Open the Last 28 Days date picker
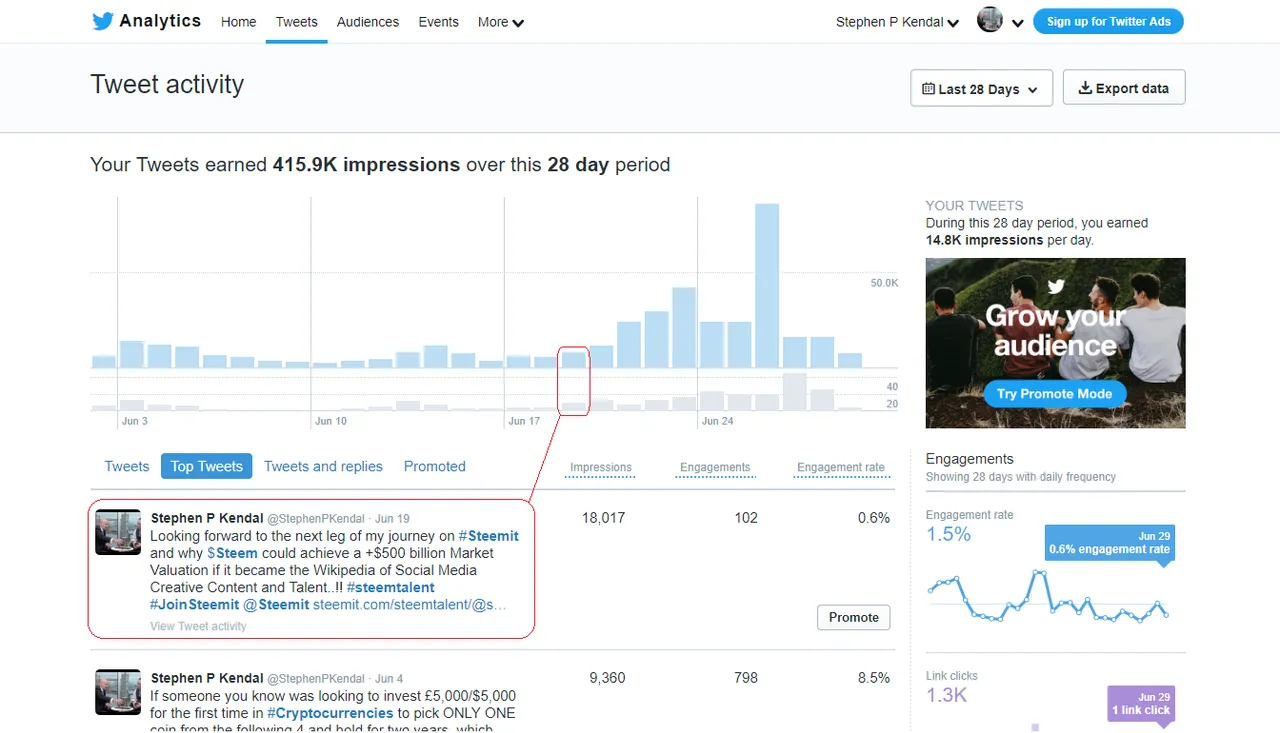 tap(981, 88)
